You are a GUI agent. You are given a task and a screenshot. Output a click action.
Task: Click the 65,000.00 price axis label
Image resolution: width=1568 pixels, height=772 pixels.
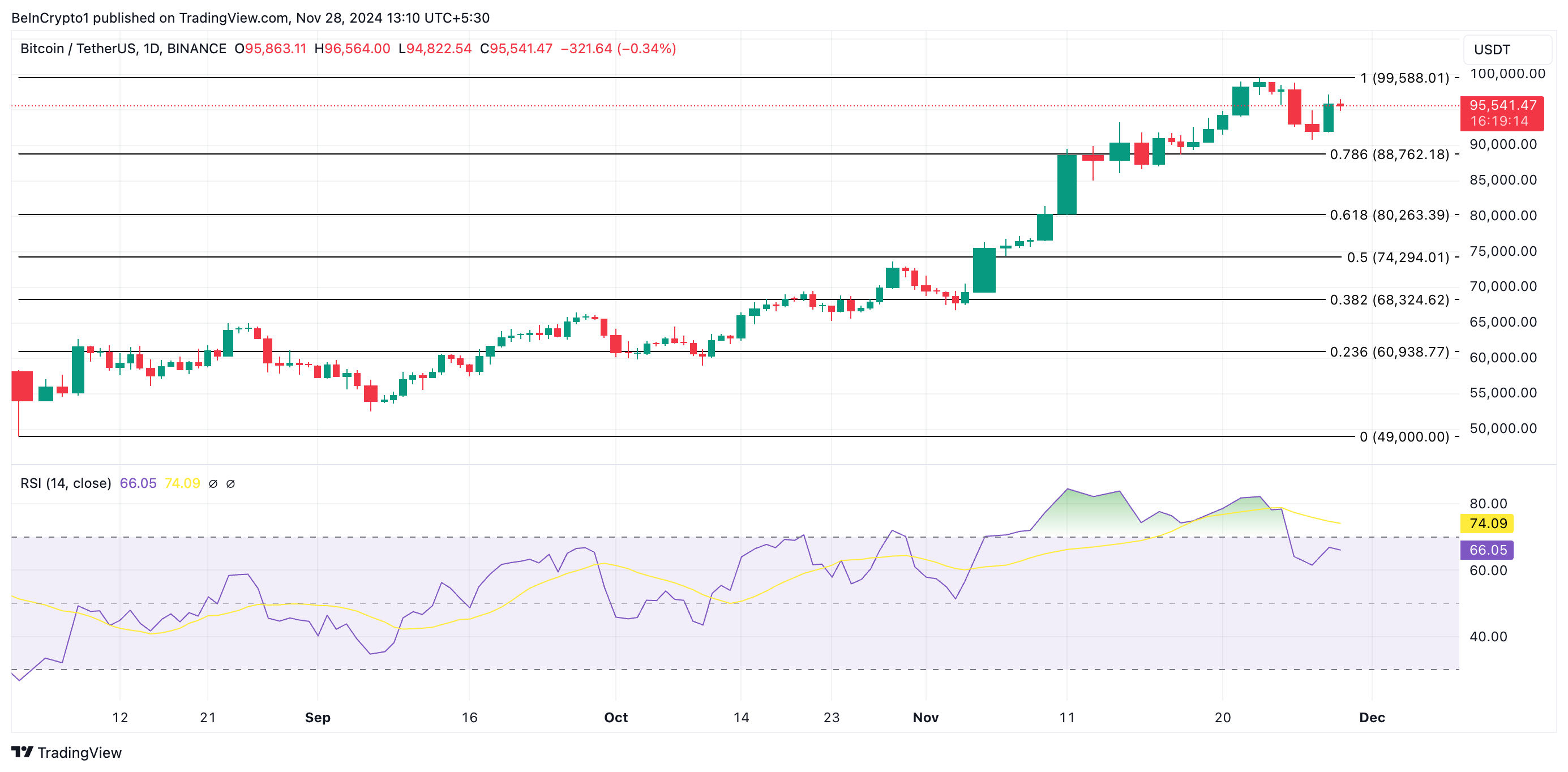[1503, 321]
